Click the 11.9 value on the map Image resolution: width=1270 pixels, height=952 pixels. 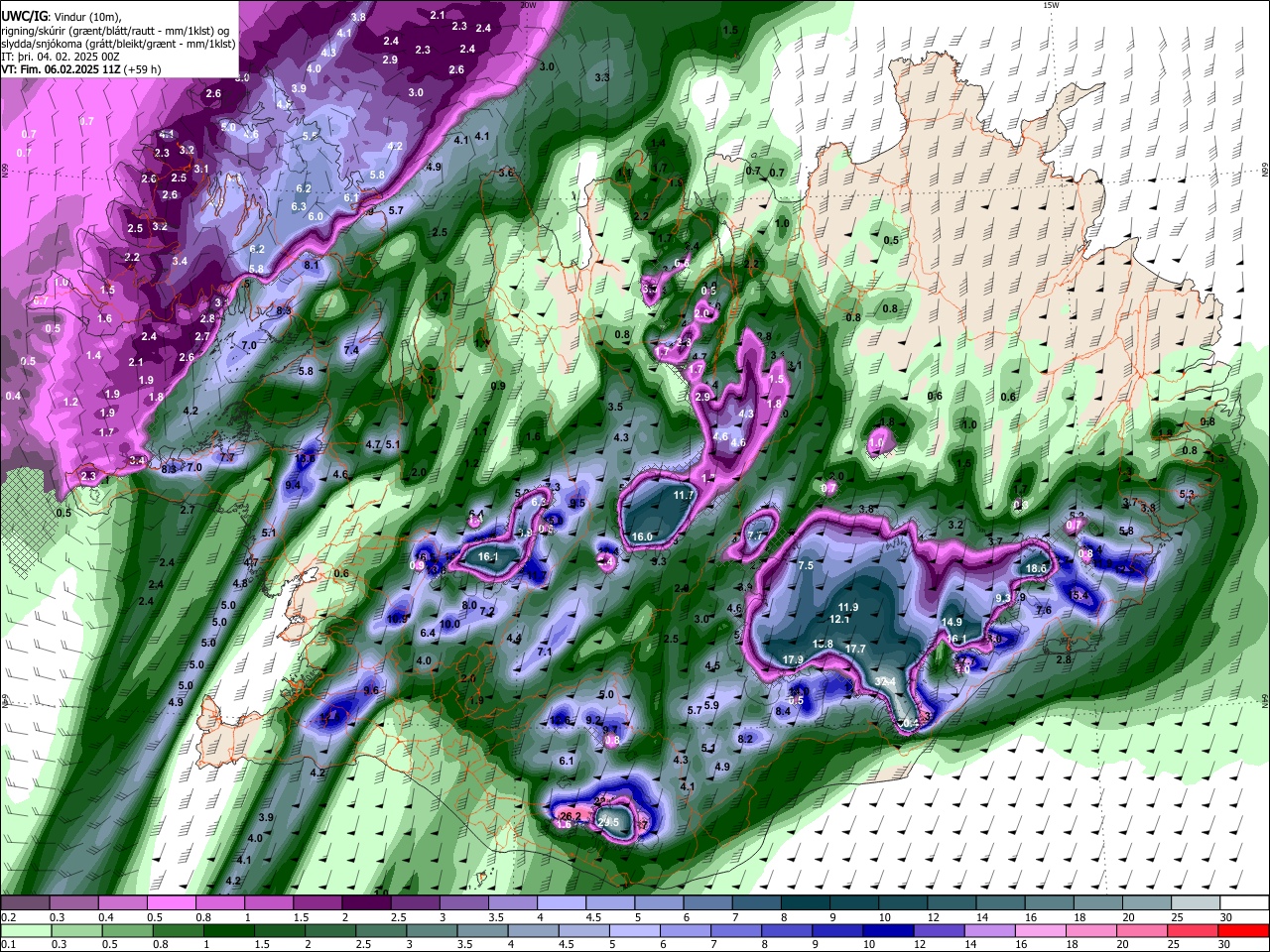coord(847,607)
